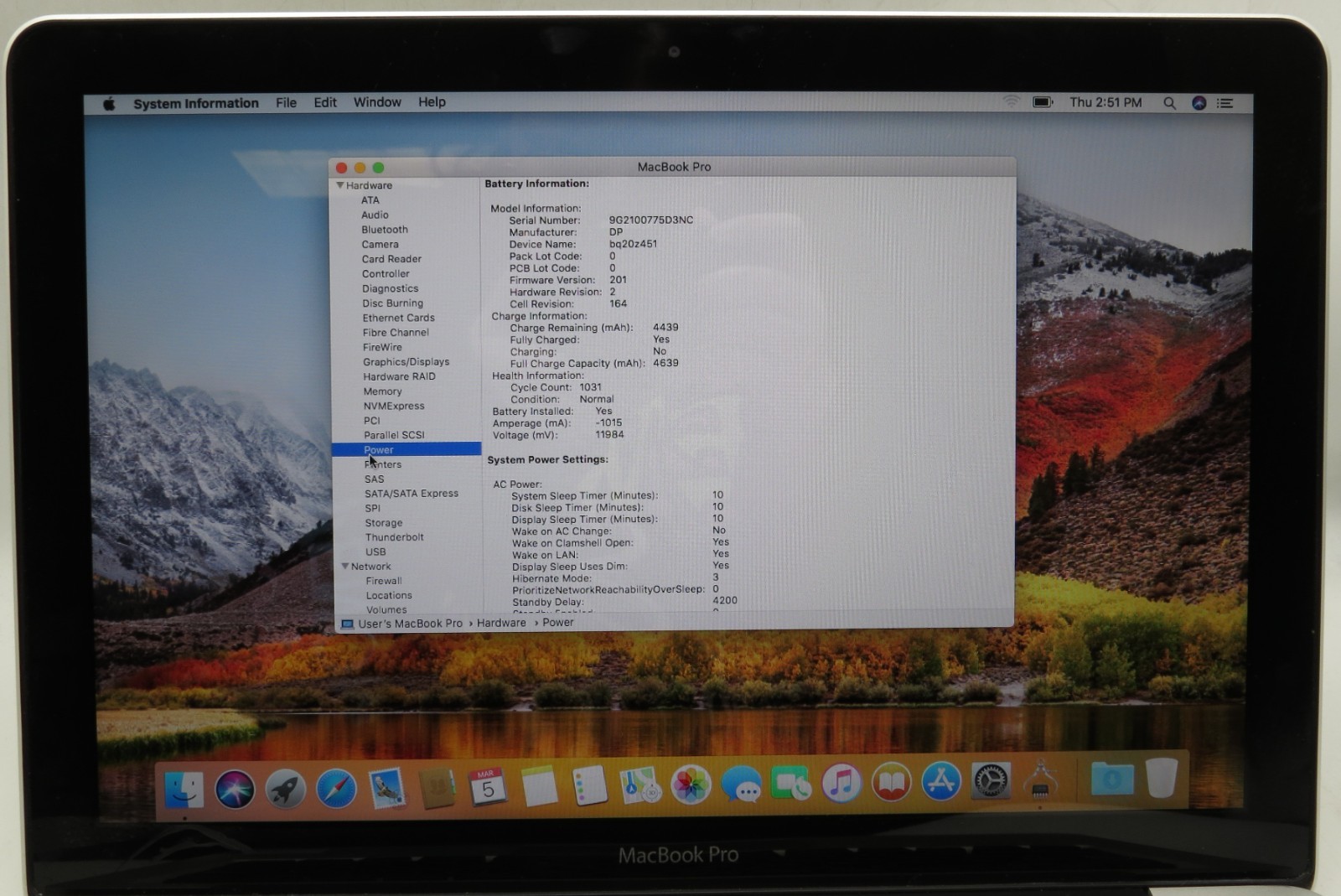Image resolution: width=1341 pixels, height=896 pixels.
Task: Collapse the Network section triangle
Action: click(x=345, y=567)
